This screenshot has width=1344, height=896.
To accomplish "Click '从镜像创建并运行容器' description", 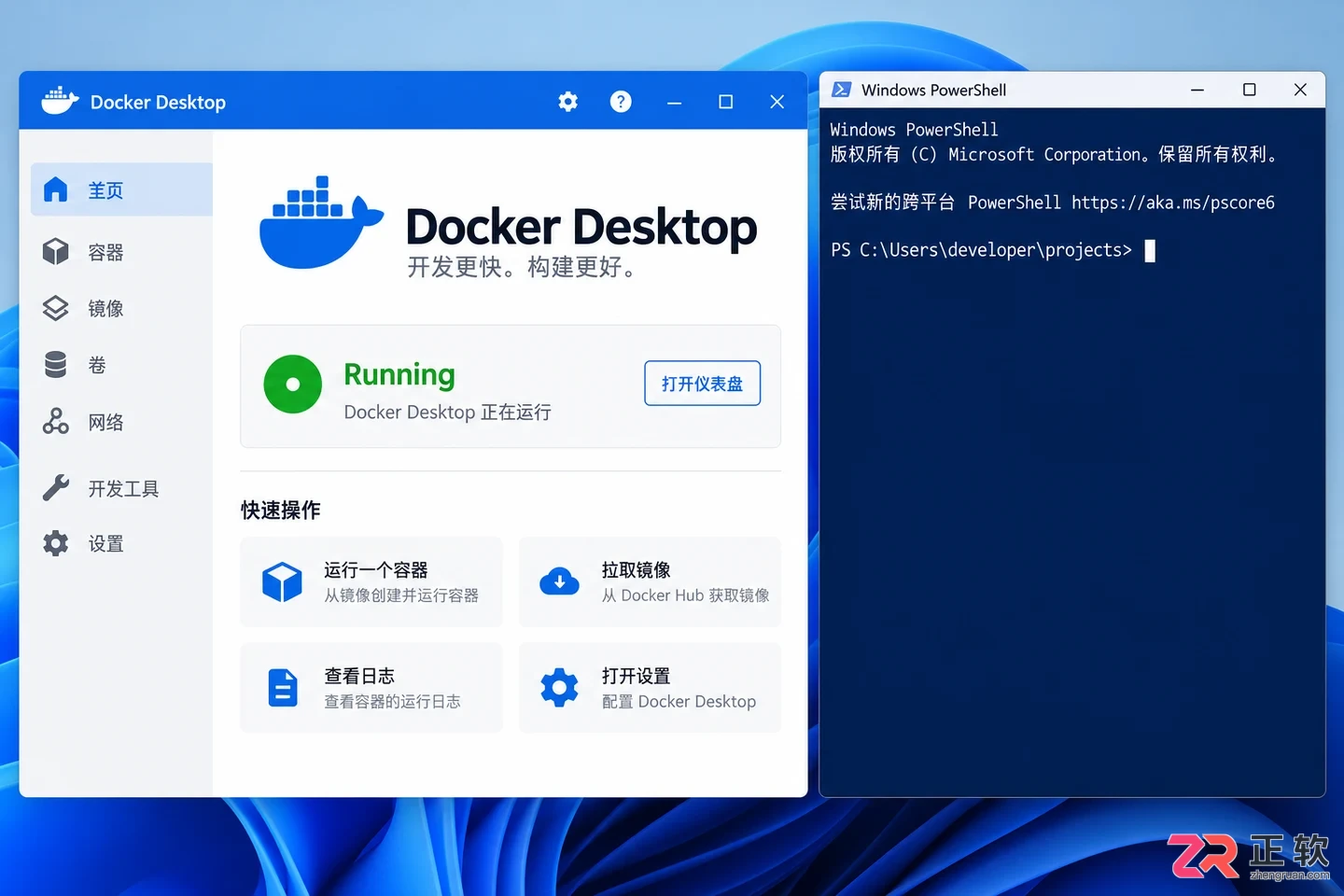I will click(401, 595).
